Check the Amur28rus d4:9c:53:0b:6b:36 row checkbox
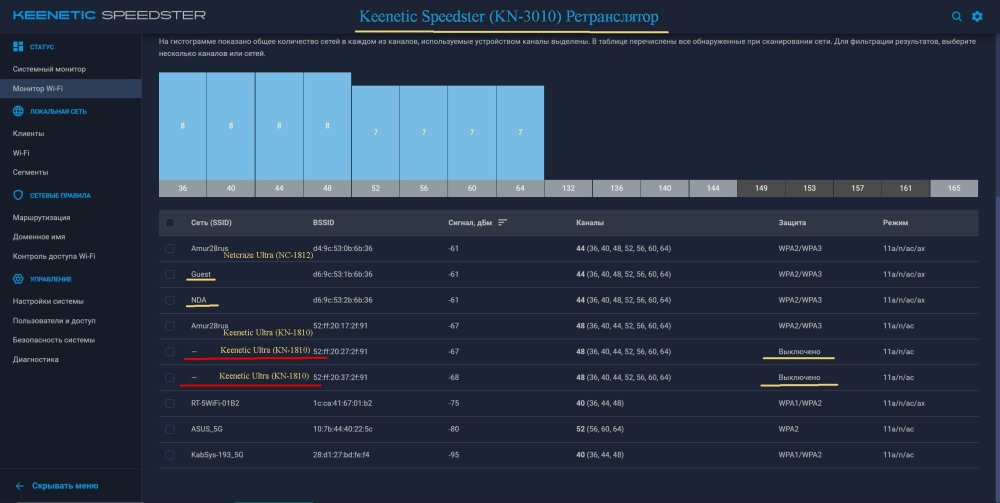The height and width of the screenshot is (503, 1000). [x=170, y=249]
